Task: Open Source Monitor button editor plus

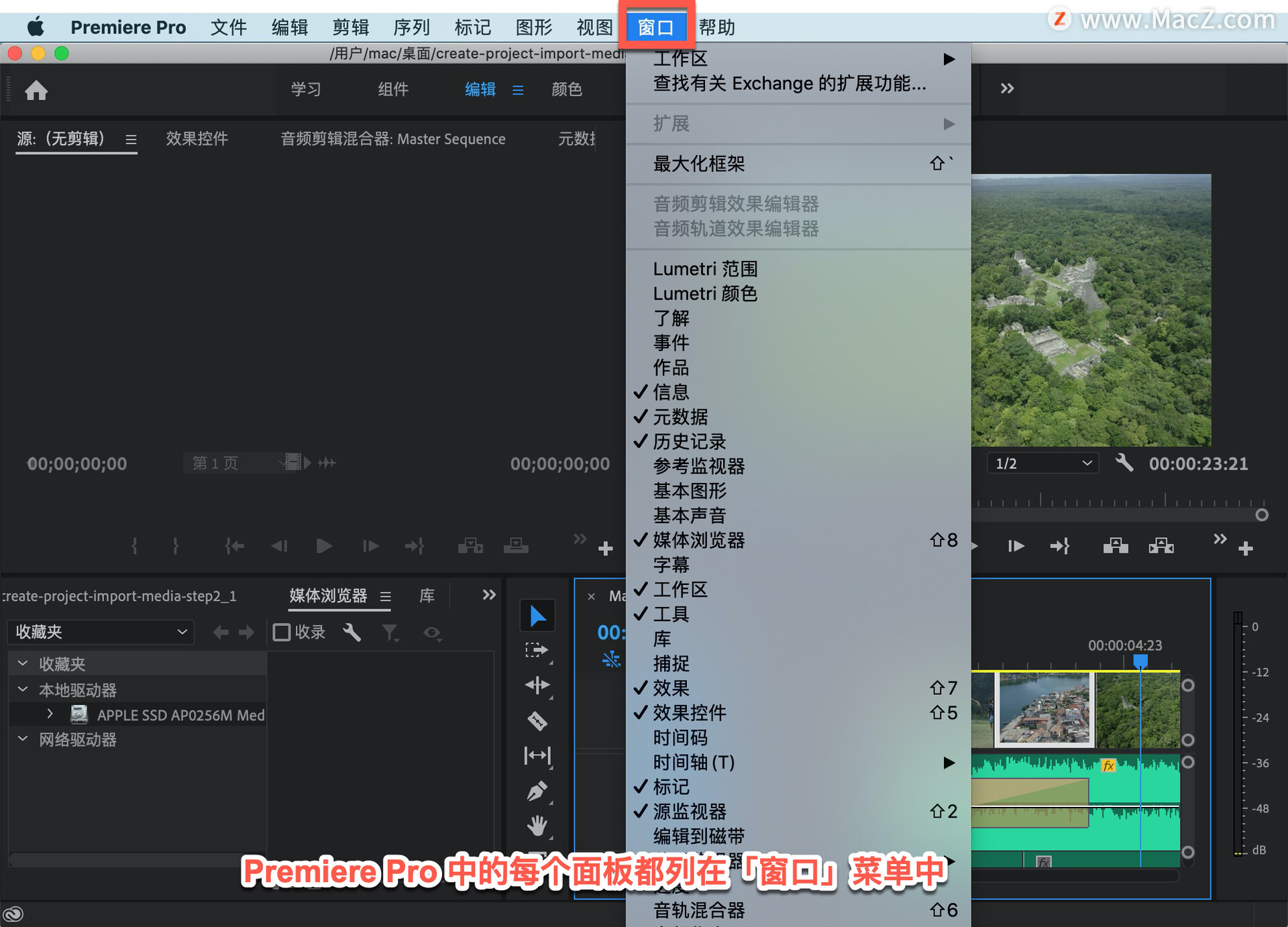Action: pos(605,549)
